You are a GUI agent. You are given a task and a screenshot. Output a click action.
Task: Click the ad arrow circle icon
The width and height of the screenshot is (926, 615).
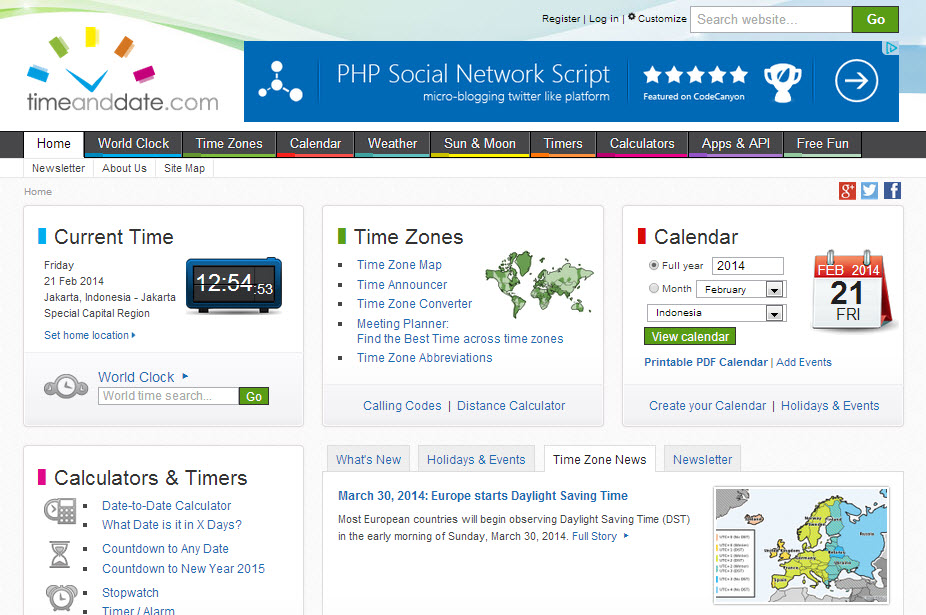click(x=856, y=80)
